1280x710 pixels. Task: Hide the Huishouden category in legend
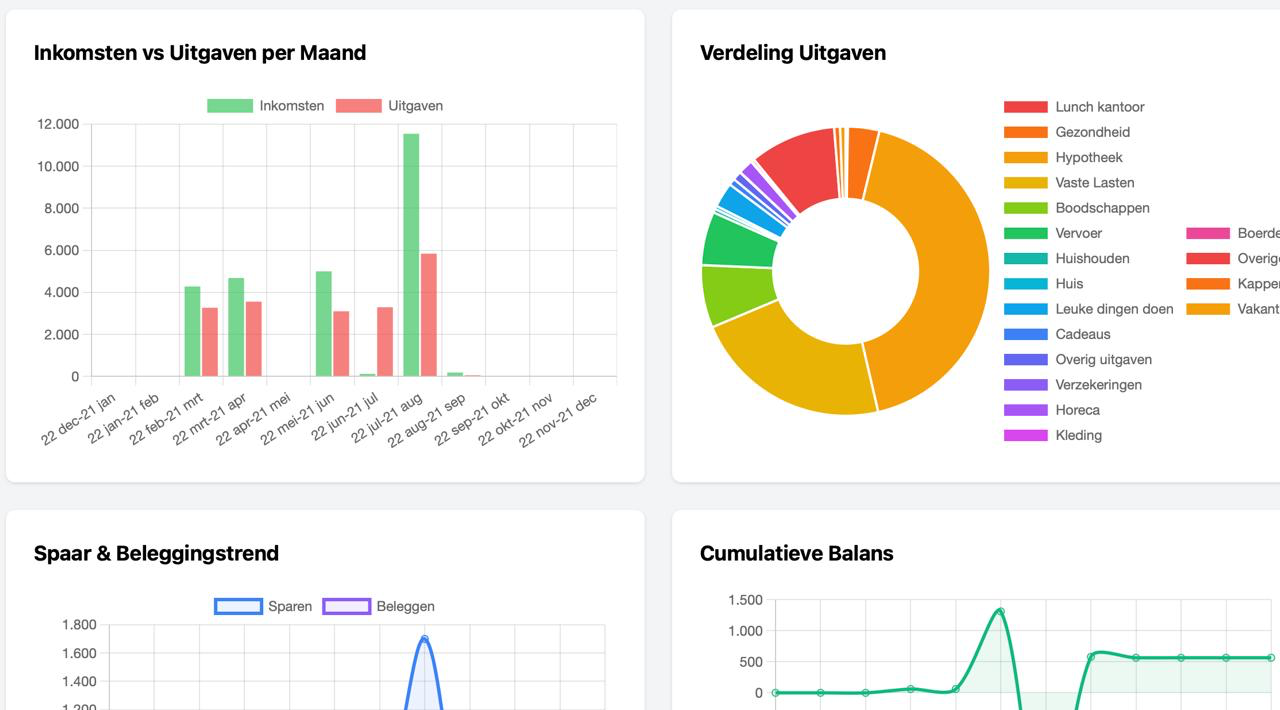tap(1067, 258)
